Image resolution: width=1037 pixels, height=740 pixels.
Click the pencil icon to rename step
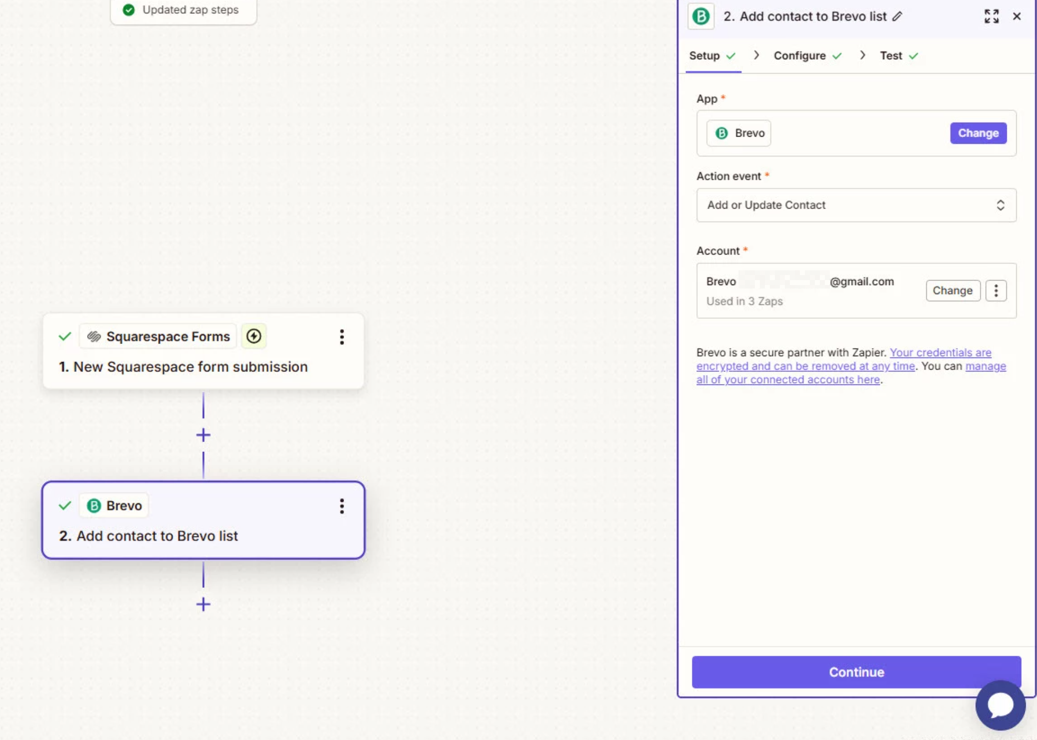coord(897,17)
